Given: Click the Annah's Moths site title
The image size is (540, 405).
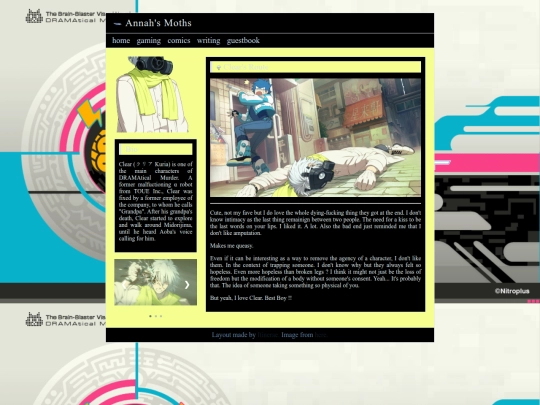Looking at the screenshot, I should pyautogui.click(x=158, y=23).
